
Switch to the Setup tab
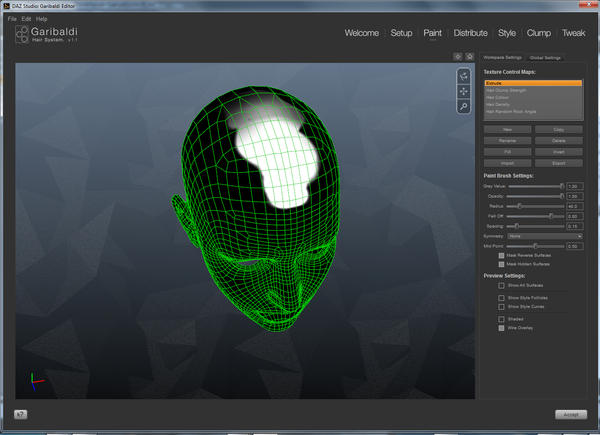401,33
